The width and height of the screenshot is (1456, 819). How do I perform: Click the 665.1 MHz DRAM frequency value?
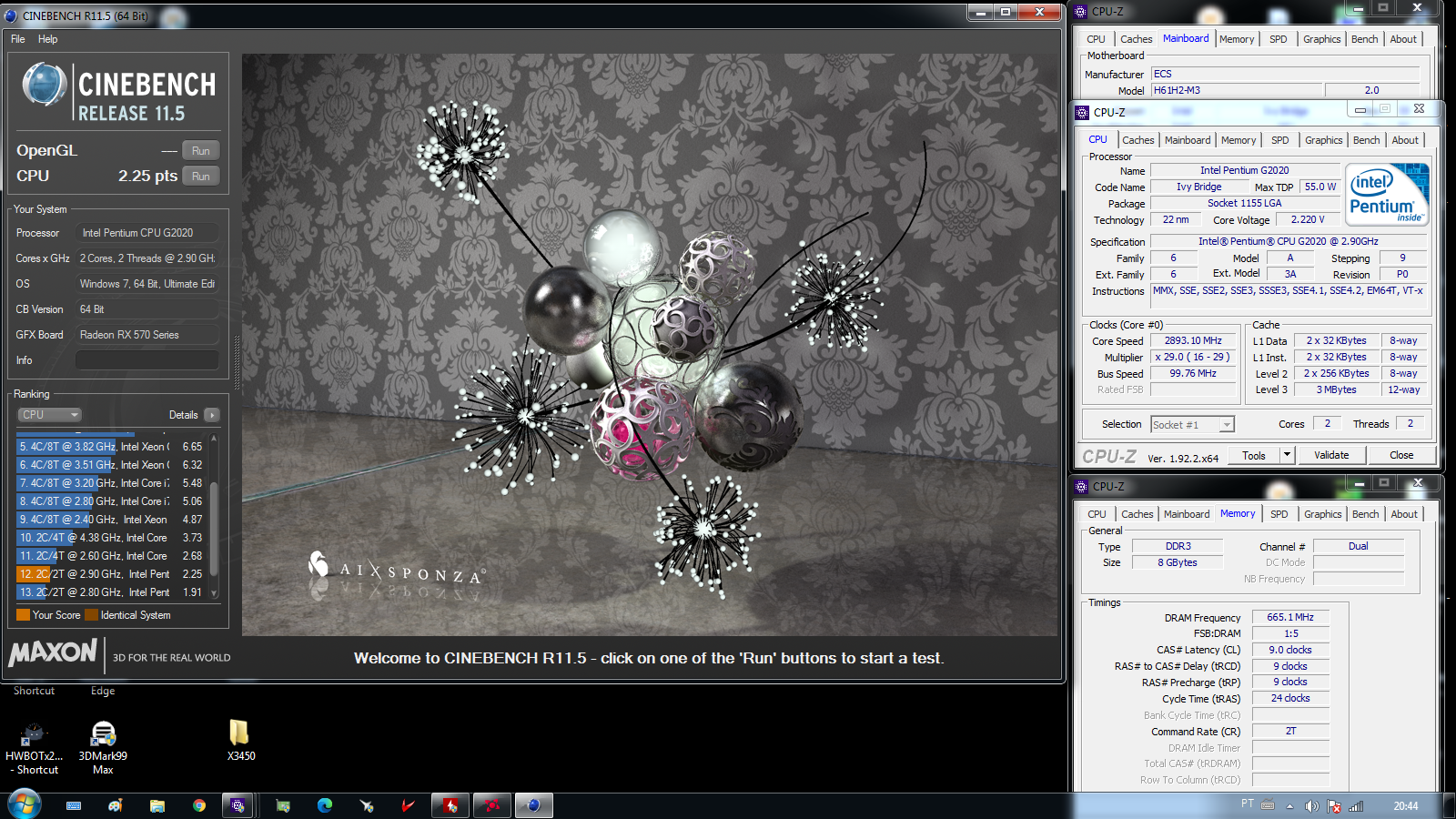[1290, 617]
